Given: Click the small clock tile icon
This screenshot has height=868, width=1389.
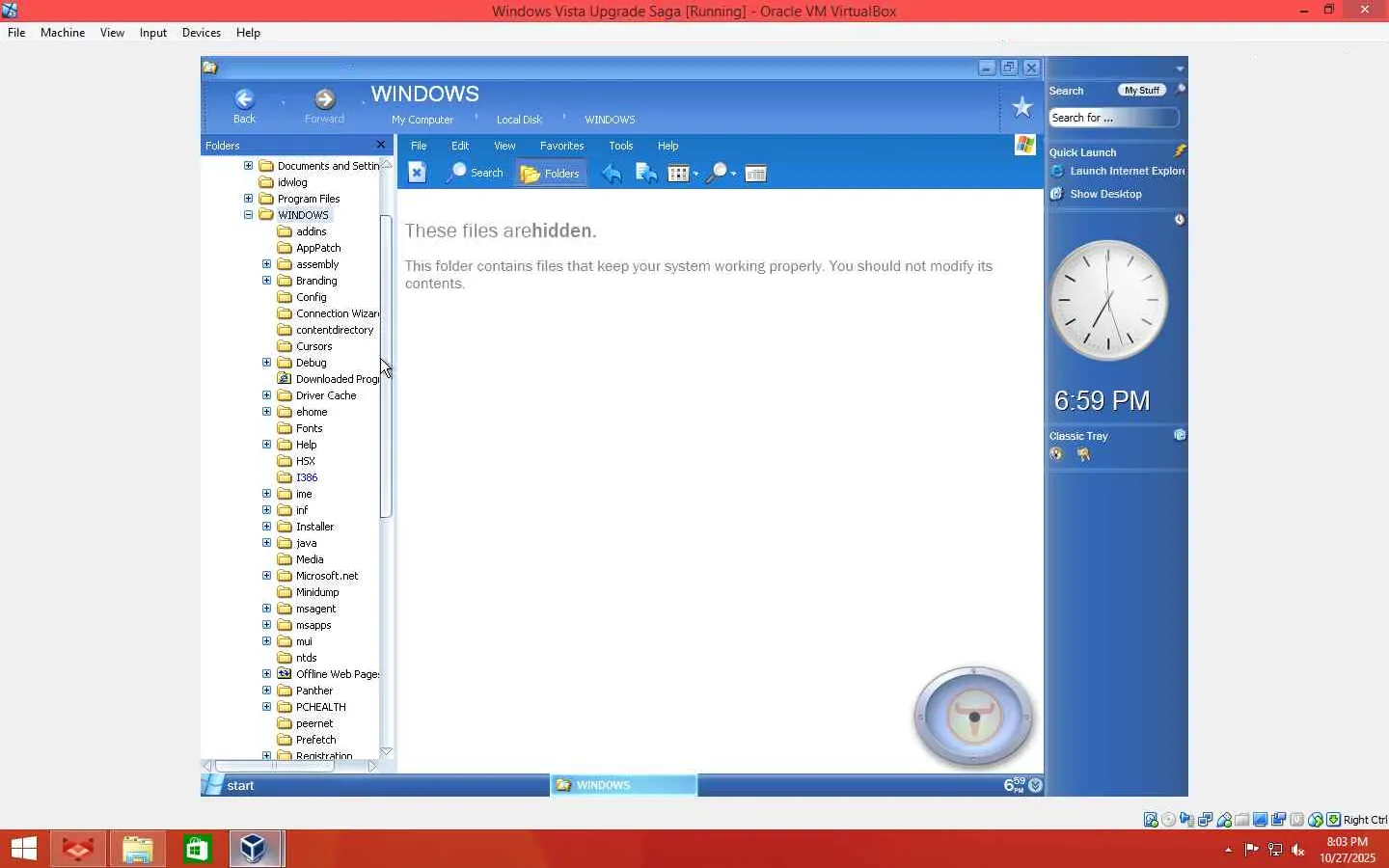Looking at the screenshot, I should tap(1179, 220).
